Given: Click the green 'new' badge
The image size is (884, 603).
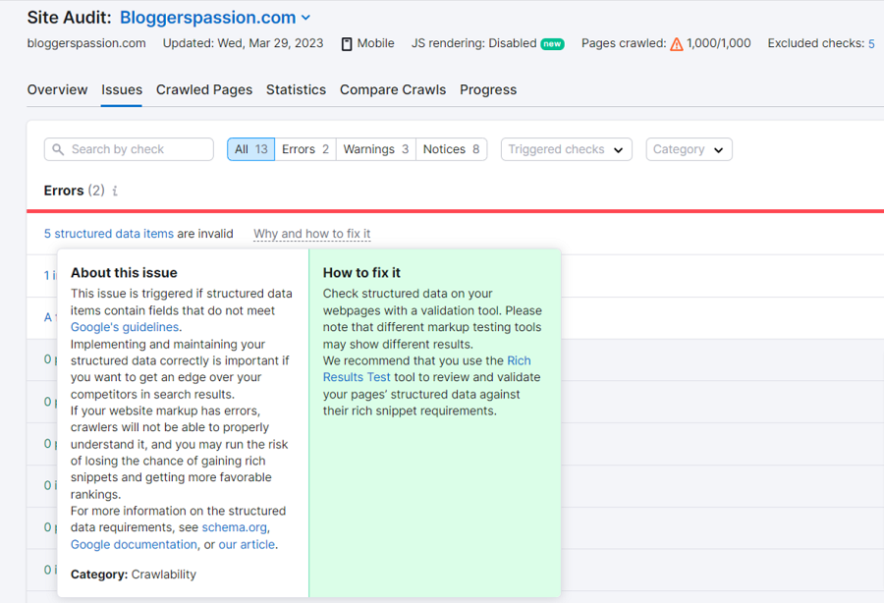Looking at the screenshot, I should (x=552, y=44).
